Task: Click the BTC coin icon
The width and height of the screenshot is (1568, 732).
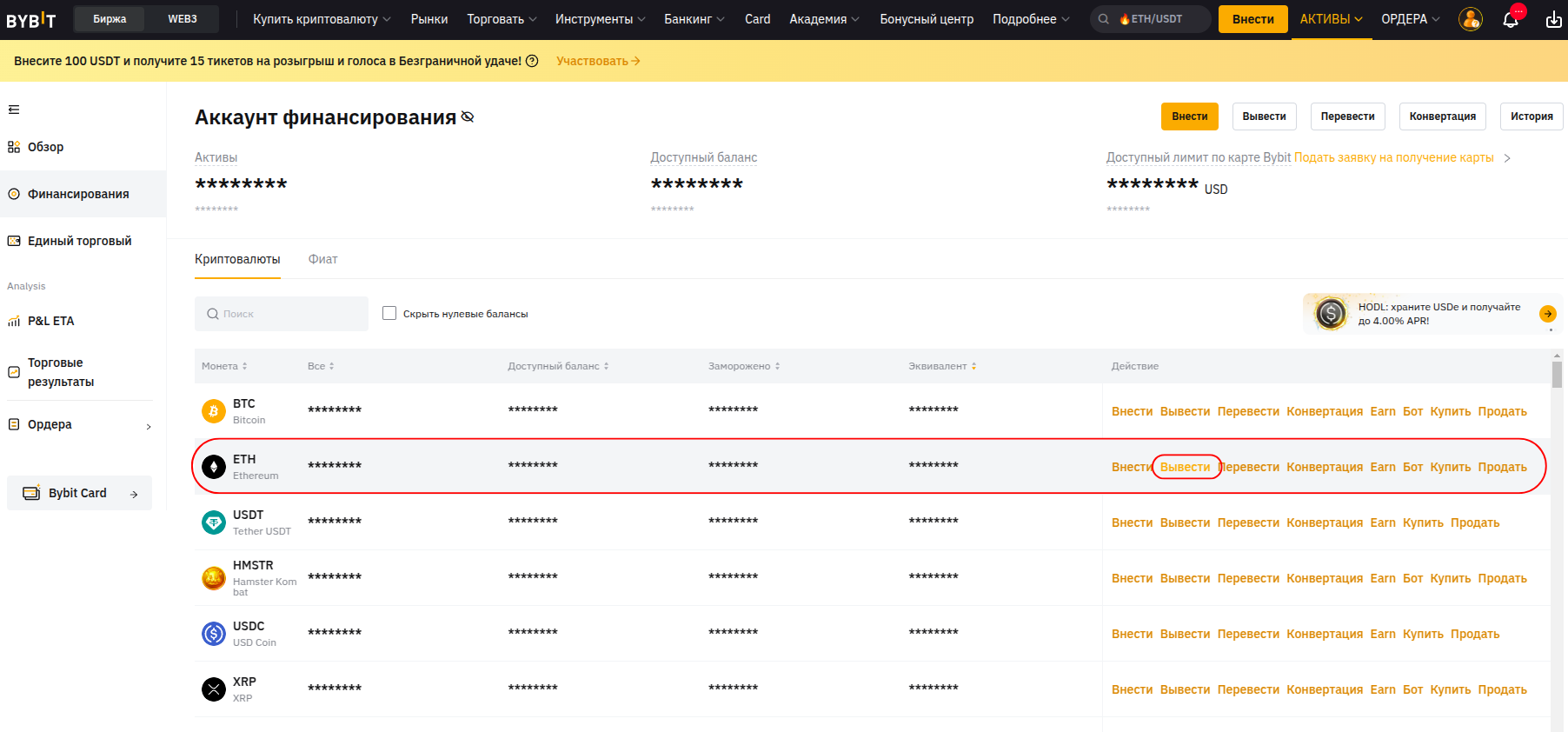Action: pos(214,411)
